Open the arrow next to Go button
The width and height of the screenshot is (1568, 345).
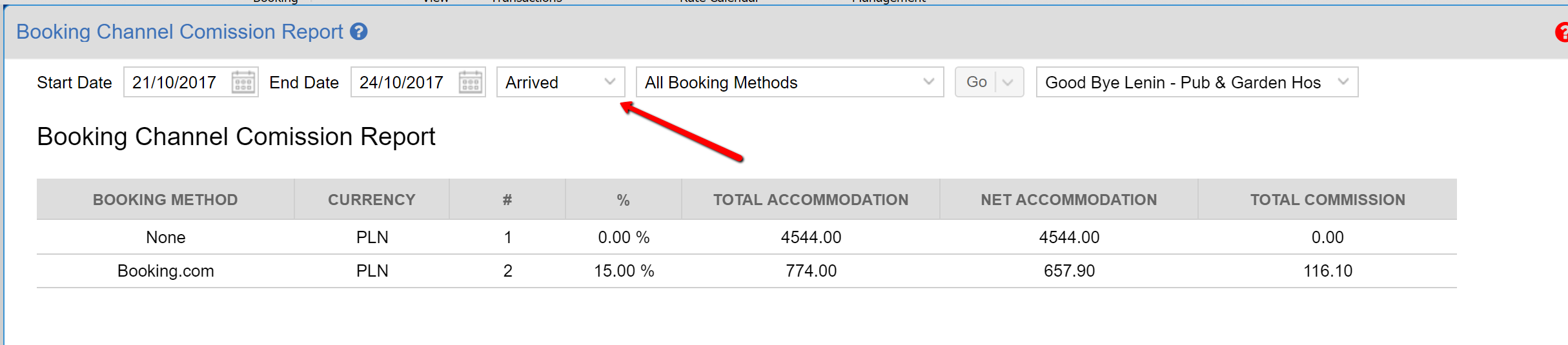1008,83
